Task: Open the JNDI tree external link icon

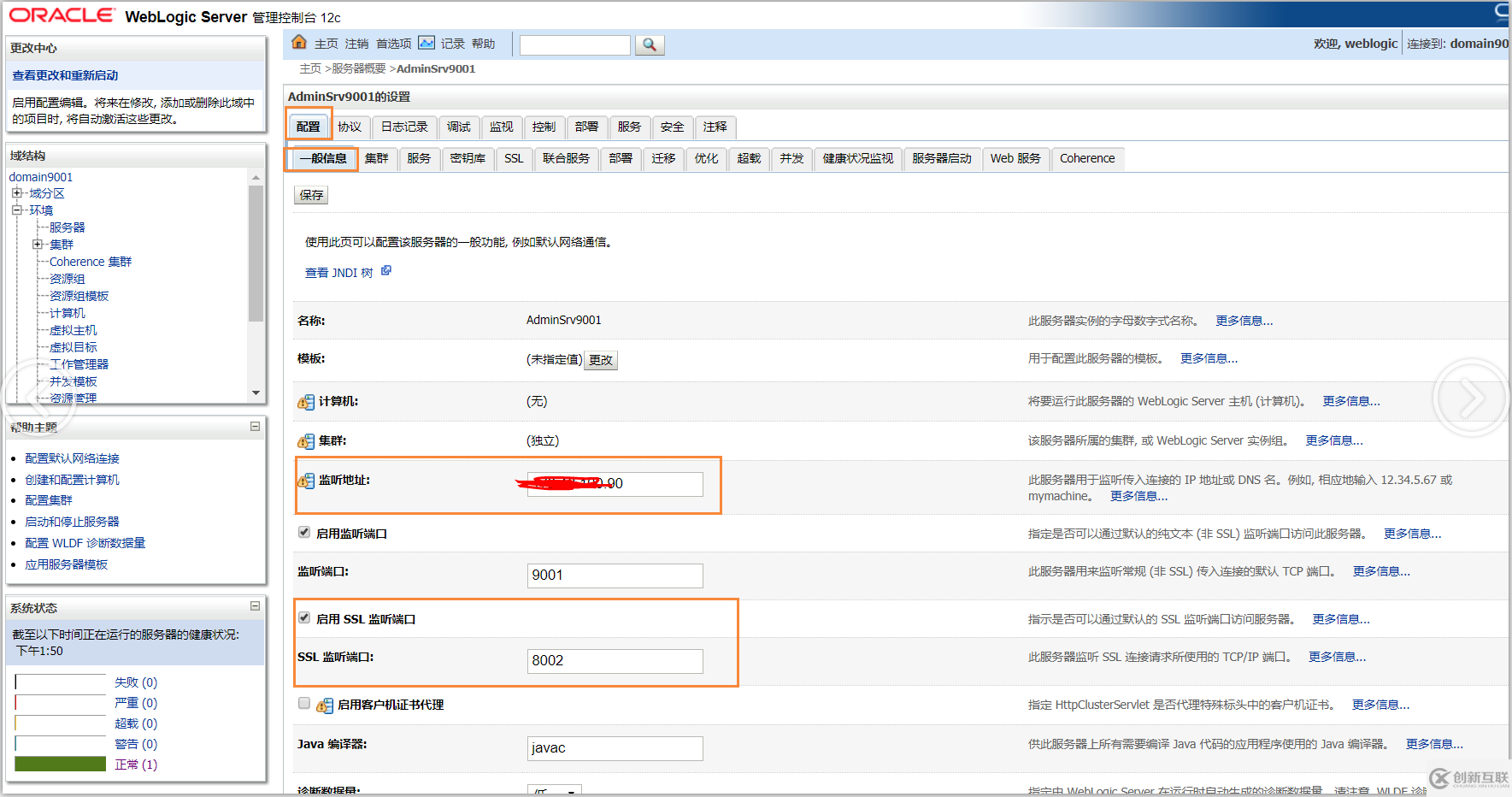Action: pos(386,270)
